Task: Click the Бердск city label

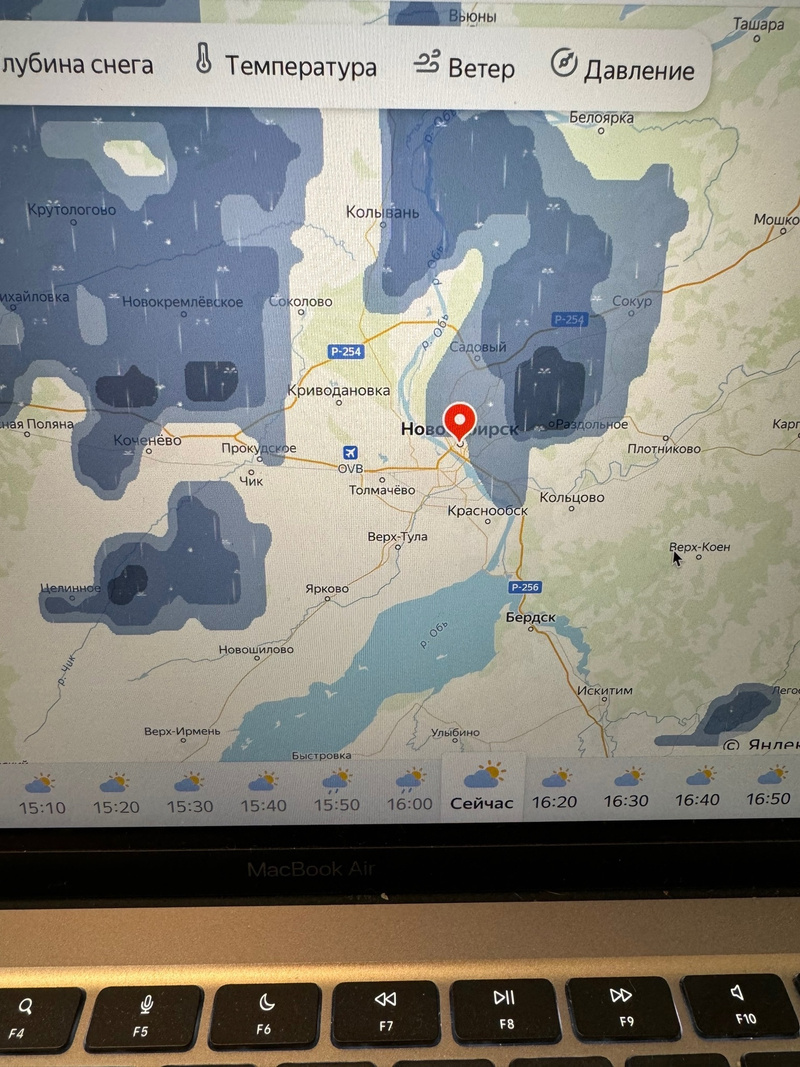Action: (531, 617)
